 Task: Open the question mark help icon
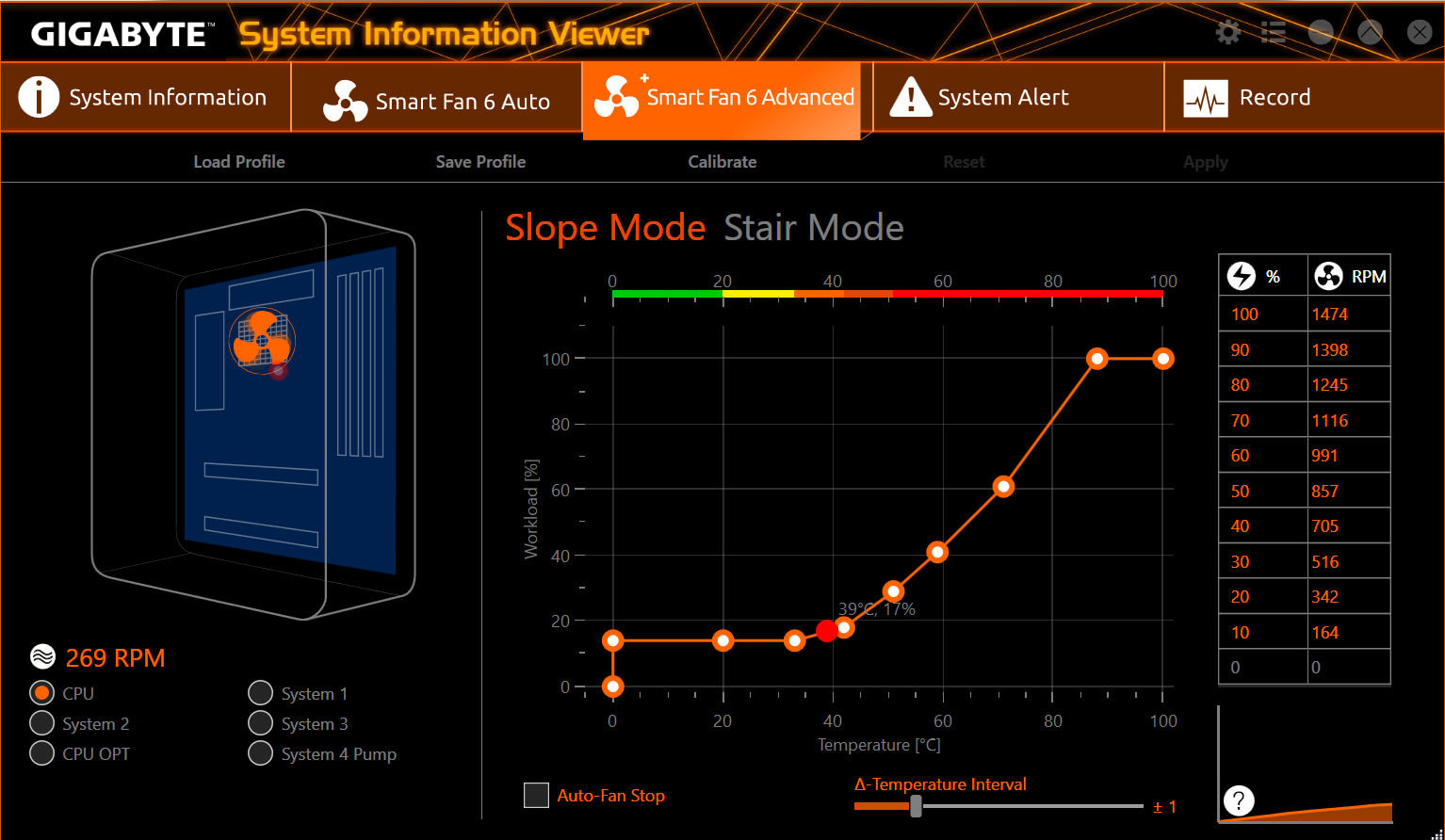coord(1239,800)
